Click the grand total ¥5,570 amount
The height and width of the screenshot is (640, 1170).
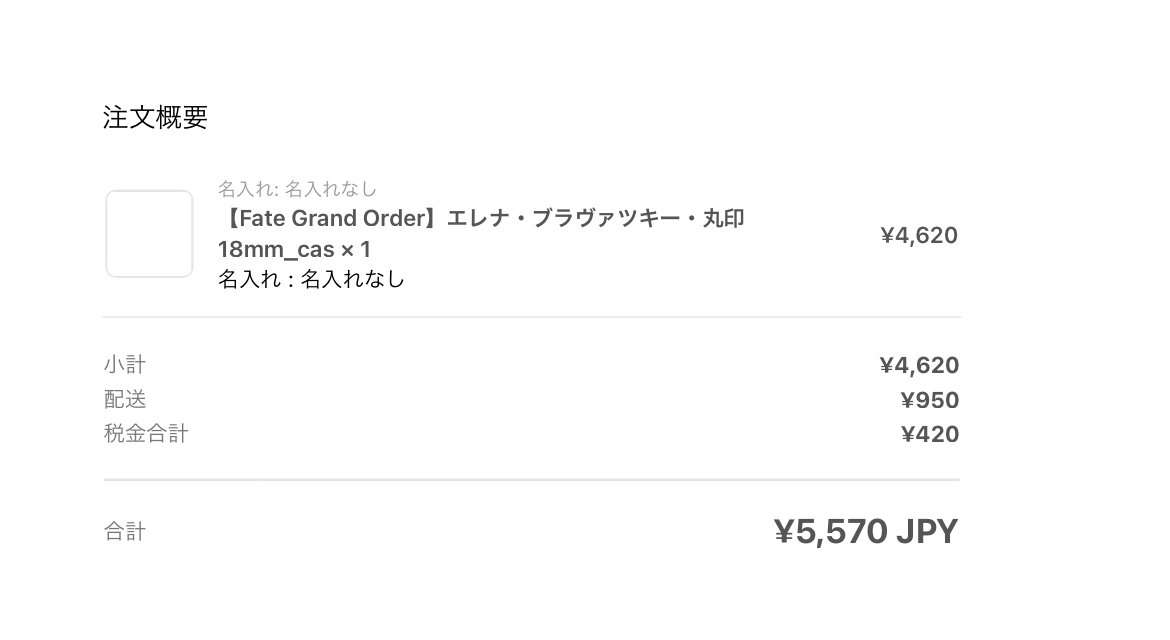click(x=830, y=531)
